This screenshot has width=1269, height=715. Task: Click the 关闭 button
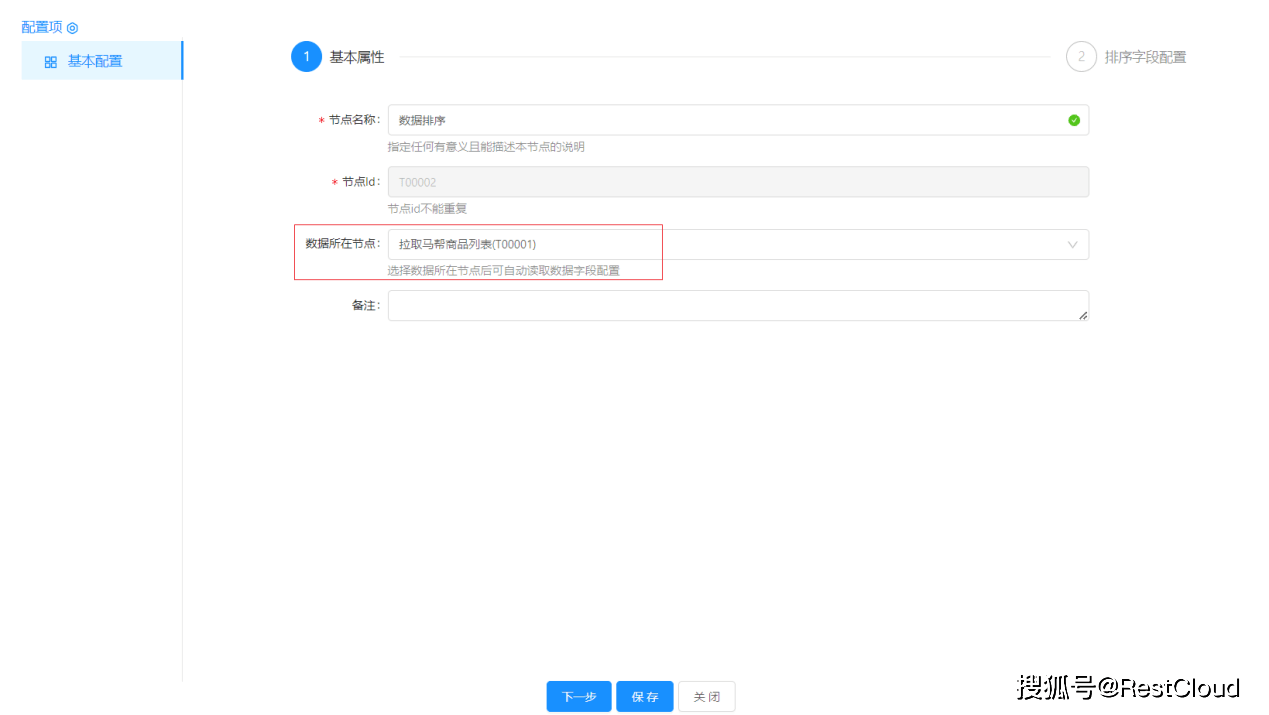707,697
